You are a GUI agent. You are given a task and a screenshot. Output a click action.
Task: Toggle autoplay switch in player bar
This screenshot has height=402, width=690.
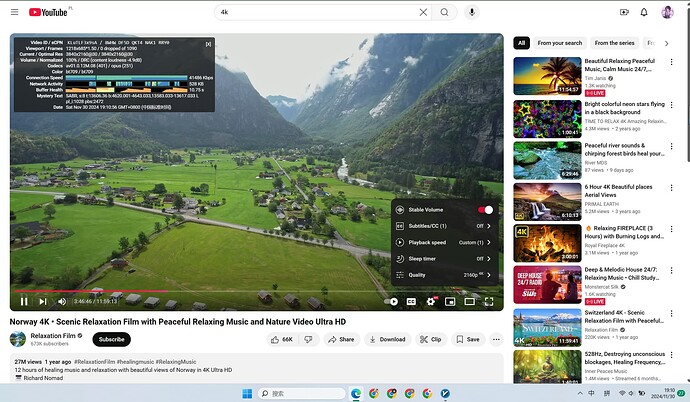[391, 301]
